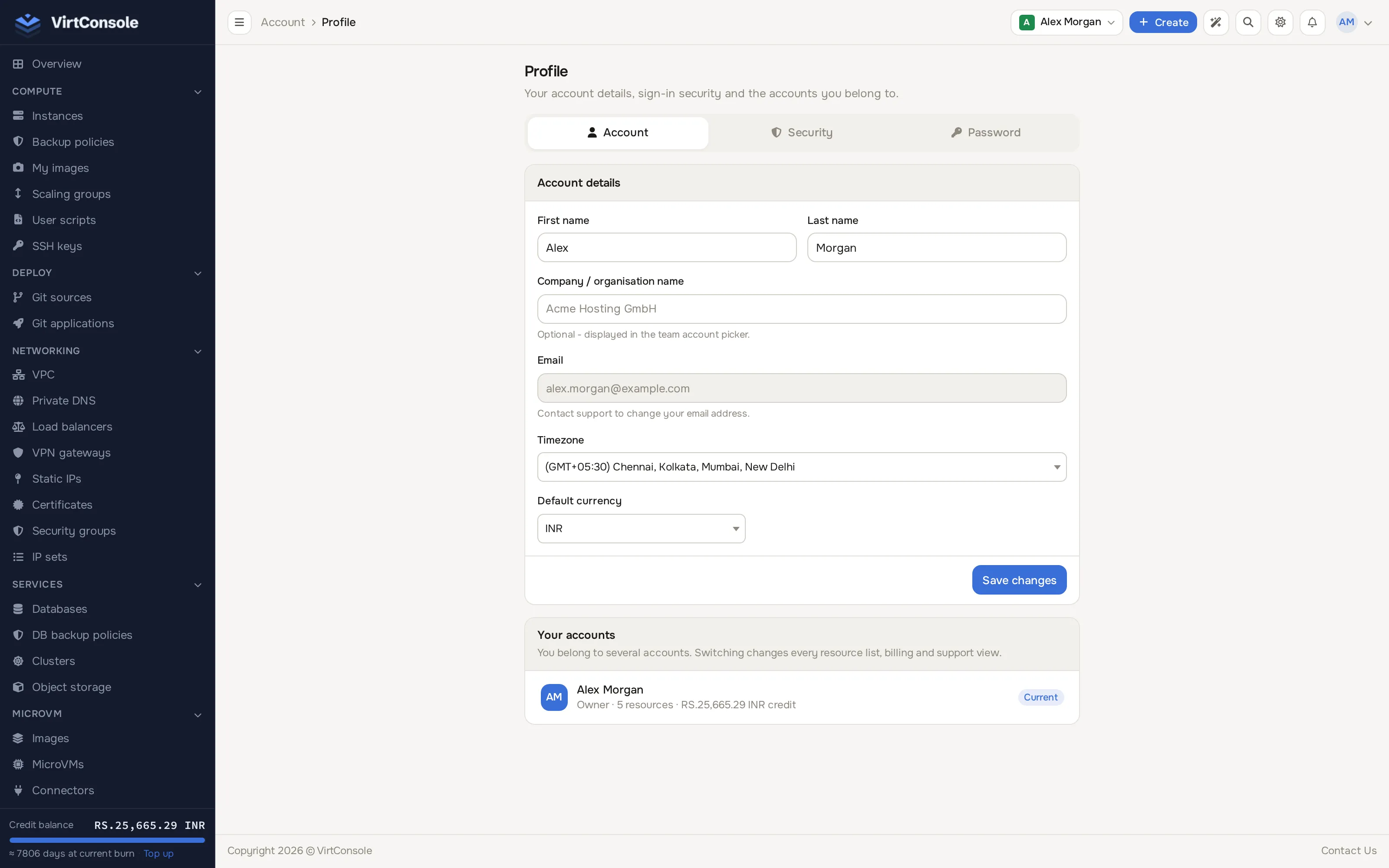Open the AM user avatar menu
1389x868 pixels.
(1354, 23)
